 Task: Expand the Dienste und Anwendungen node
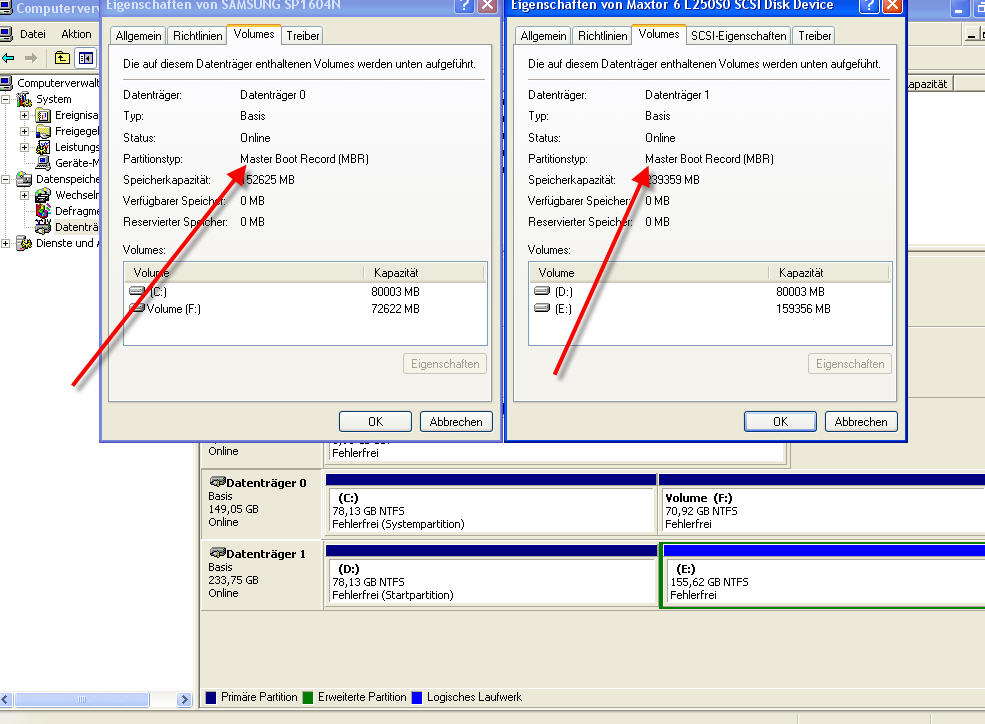tap(6, 244)
